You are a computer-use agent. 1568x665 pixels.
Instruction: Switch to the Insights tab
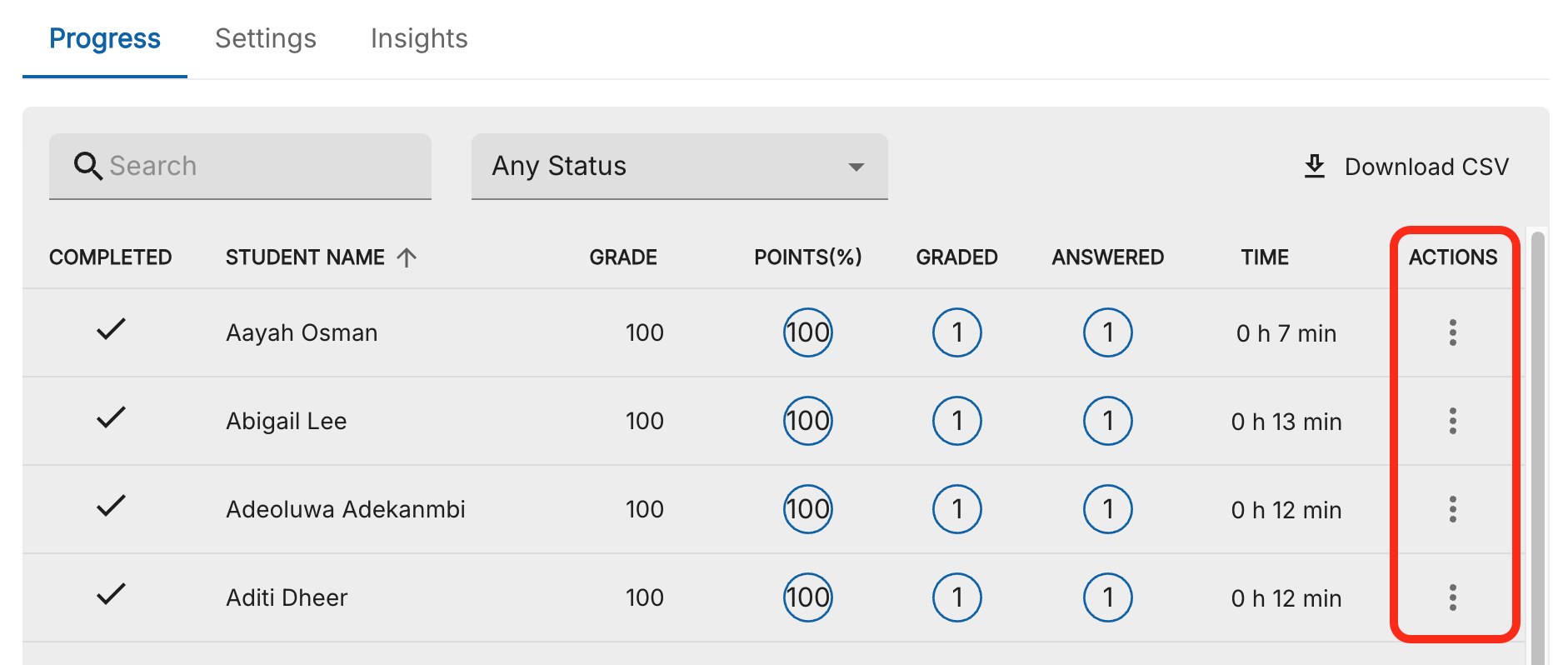pyautogui.click(x=419, y=38)
